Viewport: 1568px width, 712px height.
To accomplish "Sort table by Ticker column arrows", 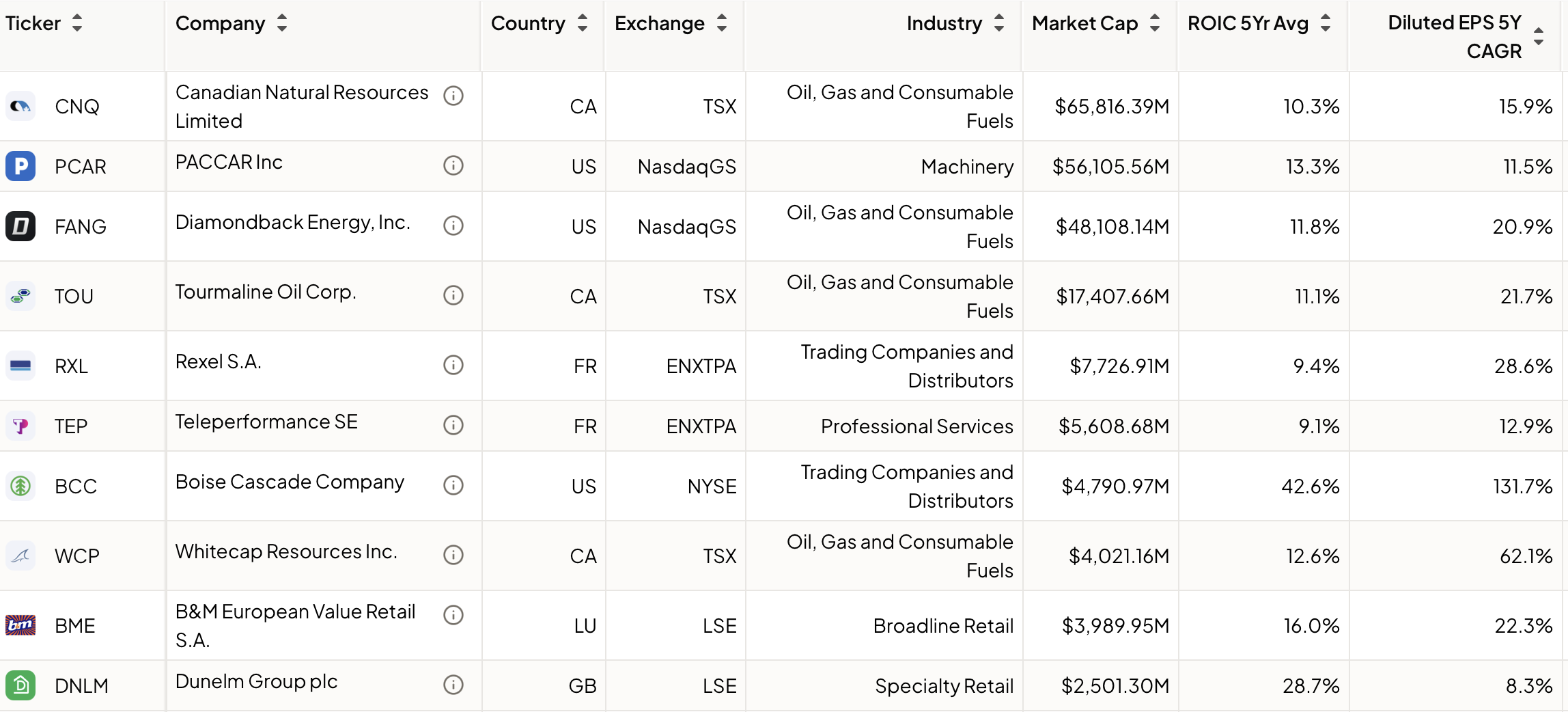I will 77,23.
